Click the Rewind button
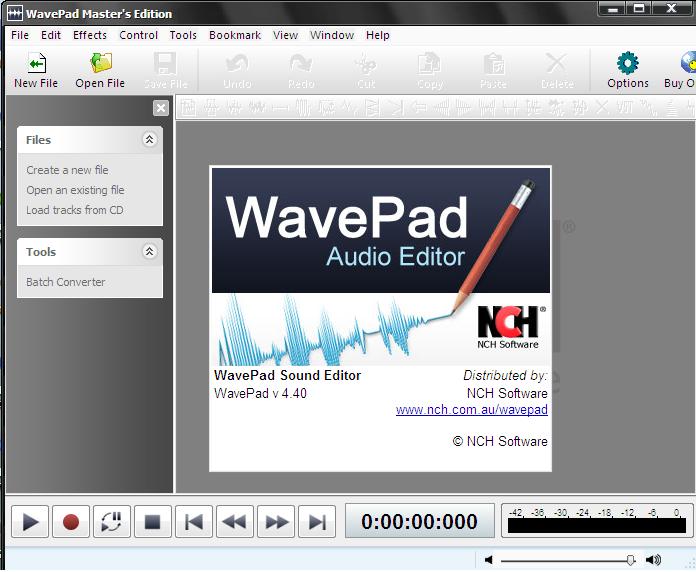This screenshot has width=696, height=572. [x=235, y=521]
